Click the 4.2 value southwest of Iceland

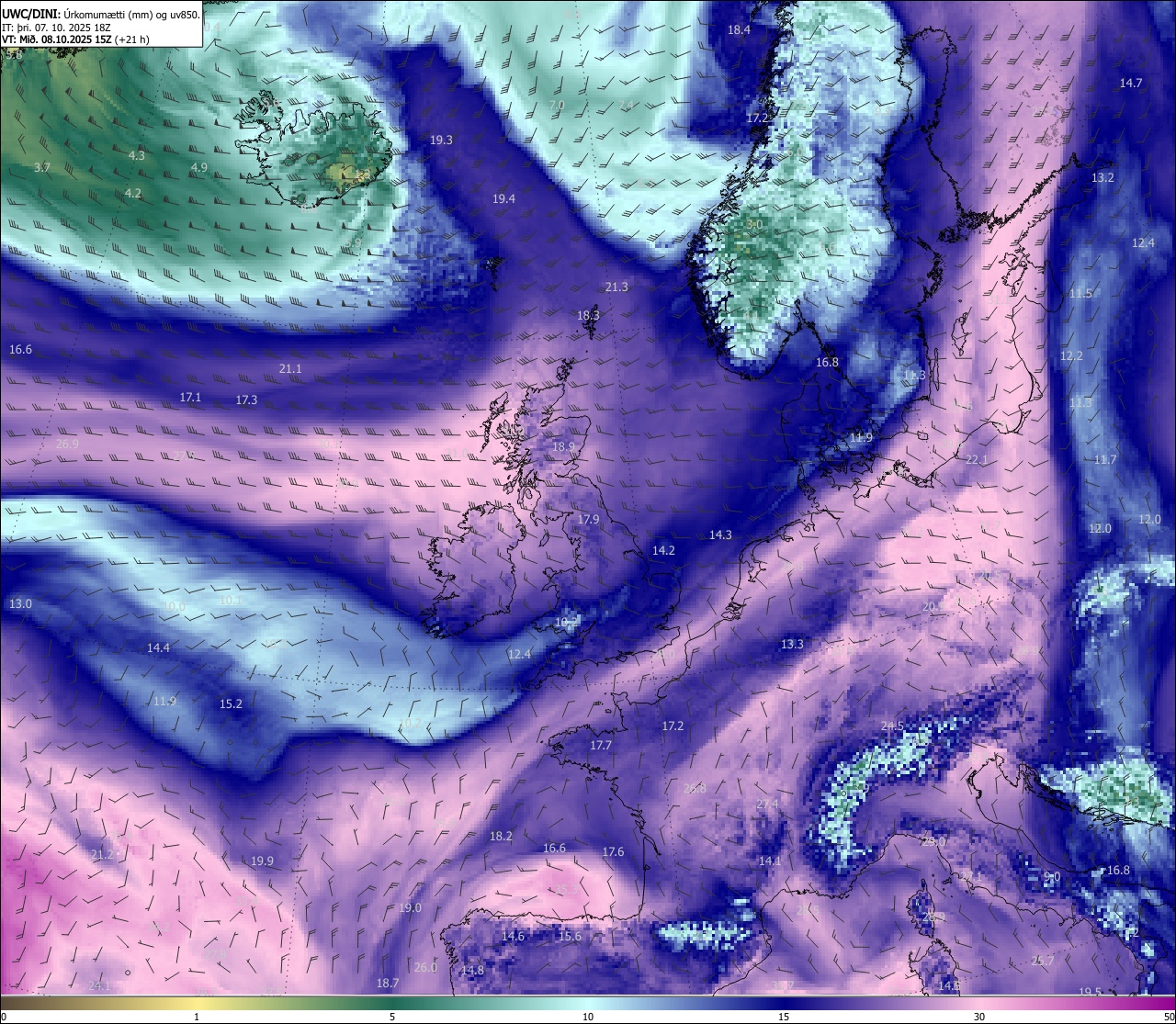[133, 193]
